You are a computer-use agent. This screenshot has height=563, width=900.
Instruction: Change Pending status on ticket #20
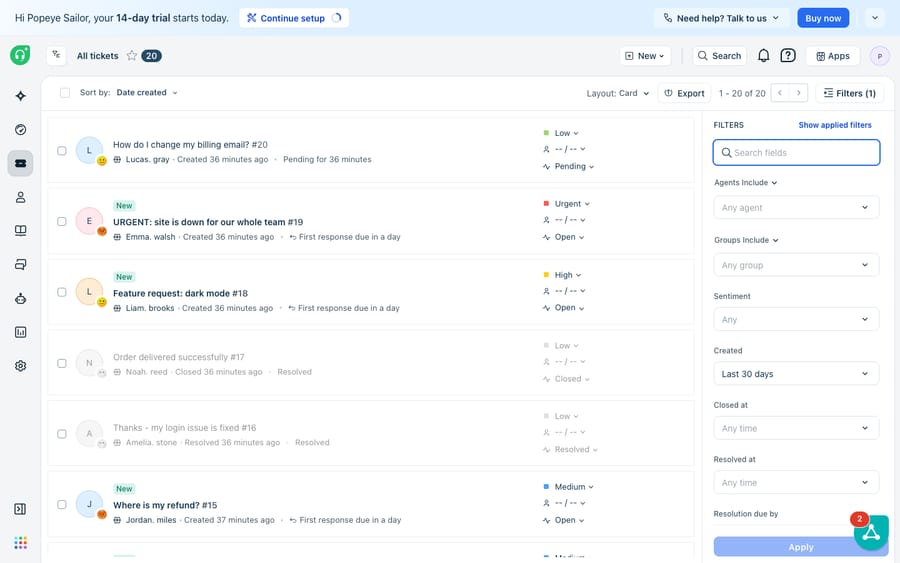pyautogui.click(x=568, y=166)
